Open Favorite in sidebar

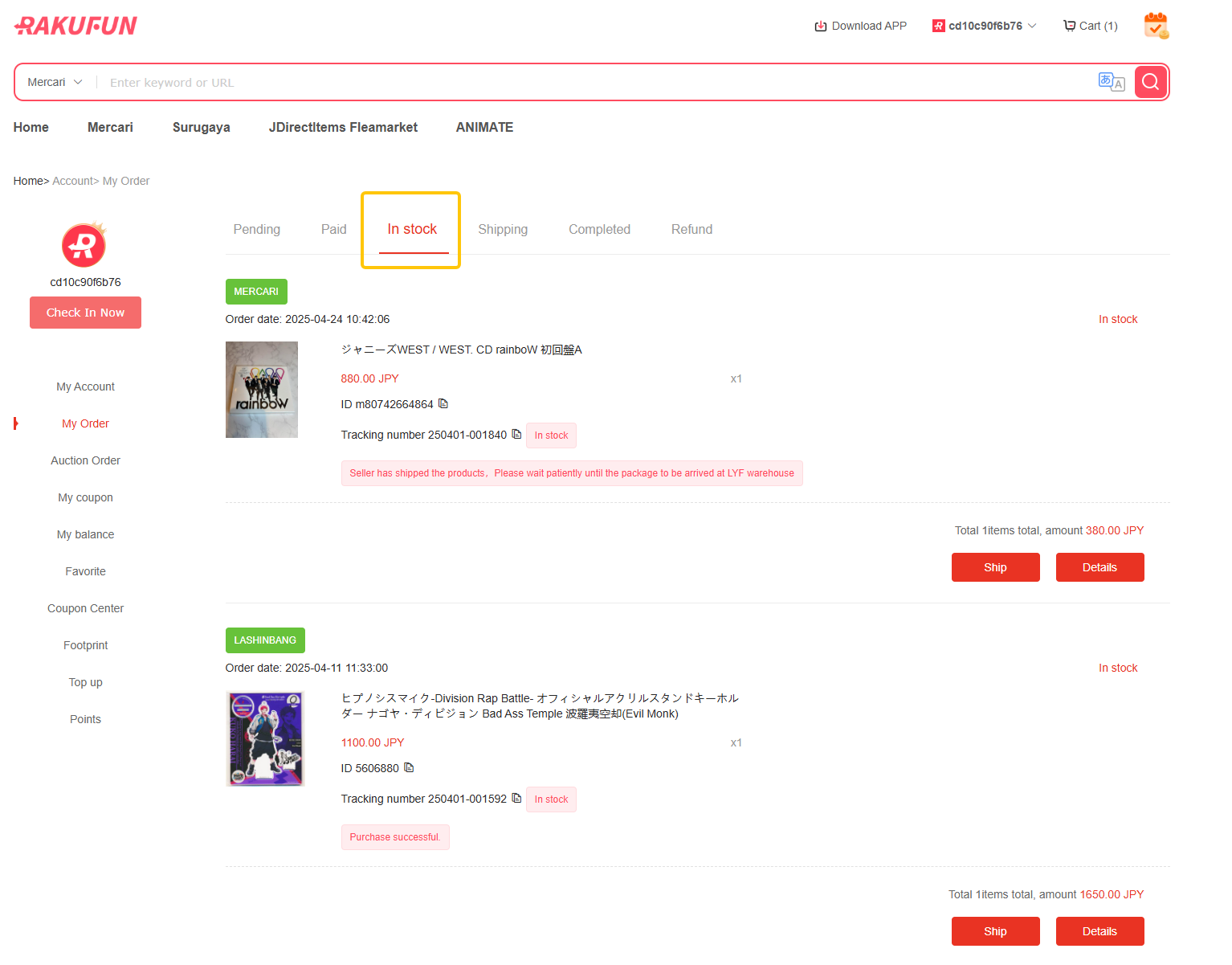[x=85, y=571]
